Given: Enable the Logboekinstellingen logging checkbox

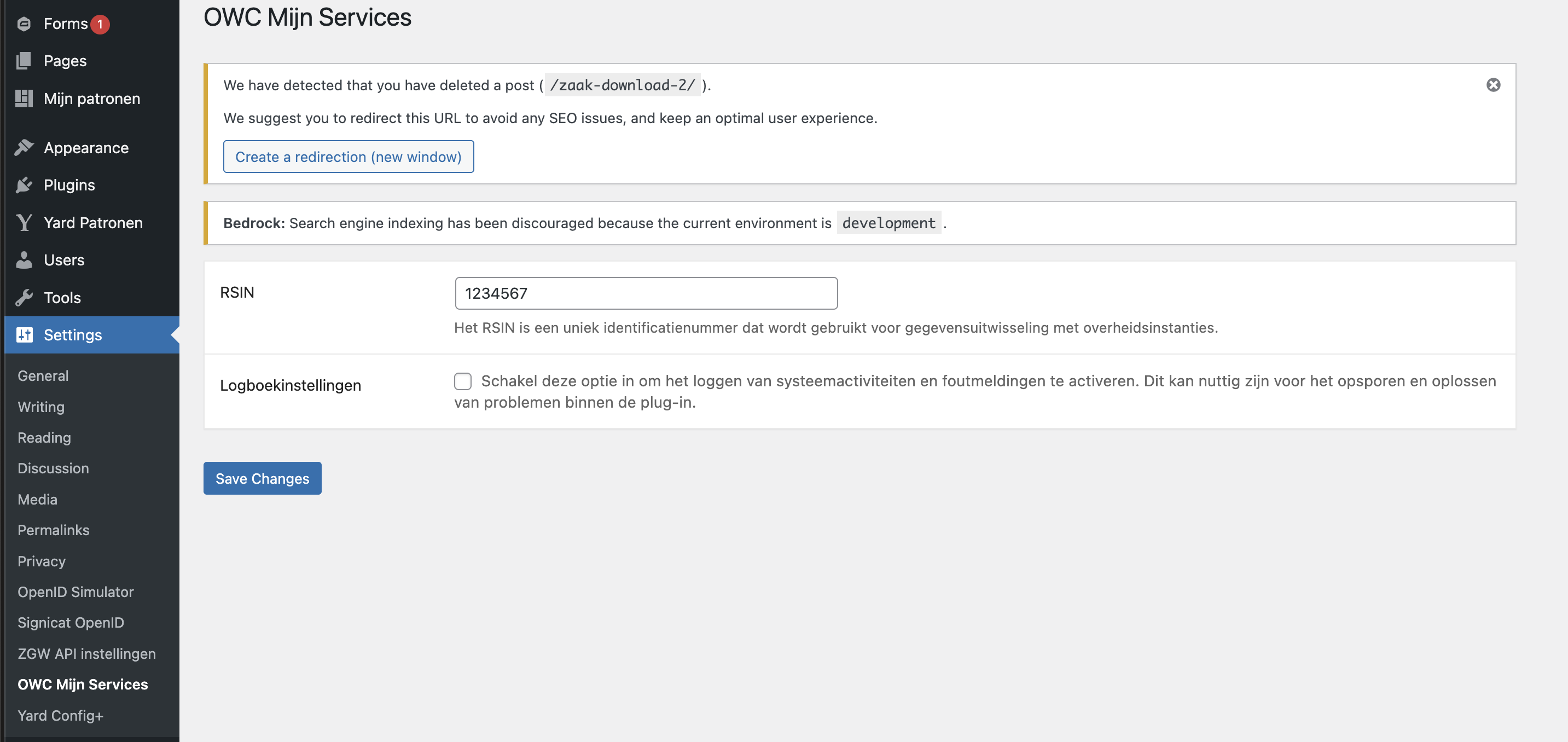Looking at the screenshot, I should coord(463,381).
